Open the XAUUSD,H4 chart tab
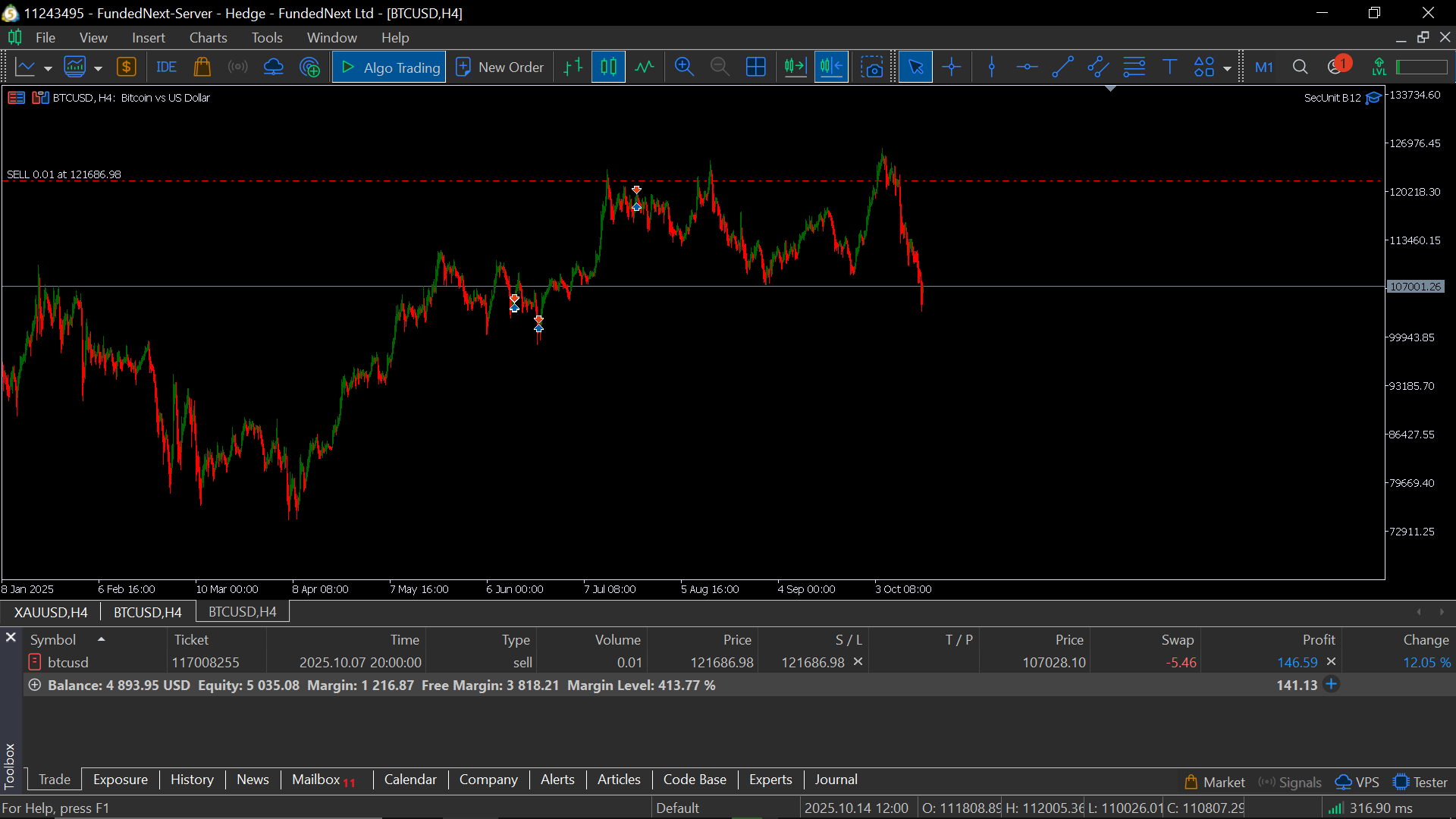Viewport: 1456px width, 819px height. coord(51,612)
